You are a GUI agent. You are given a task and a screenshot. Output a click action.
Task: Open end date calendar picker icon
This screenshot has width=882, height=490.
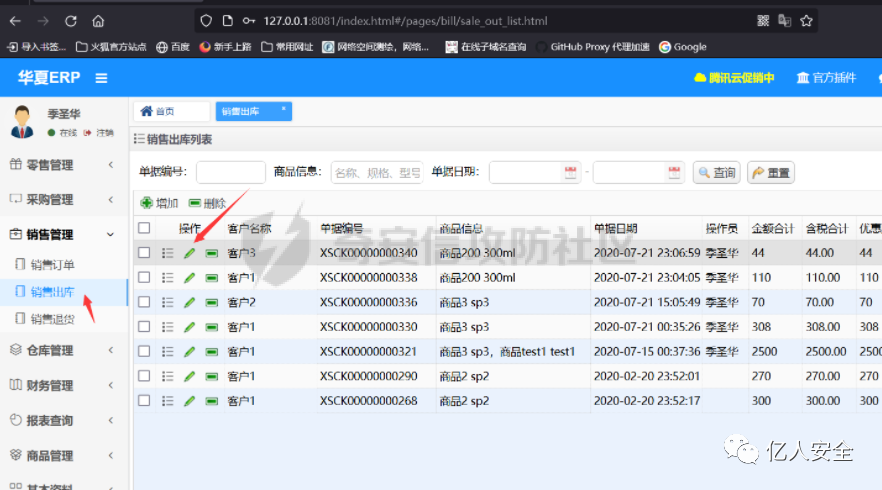point(674,173)
